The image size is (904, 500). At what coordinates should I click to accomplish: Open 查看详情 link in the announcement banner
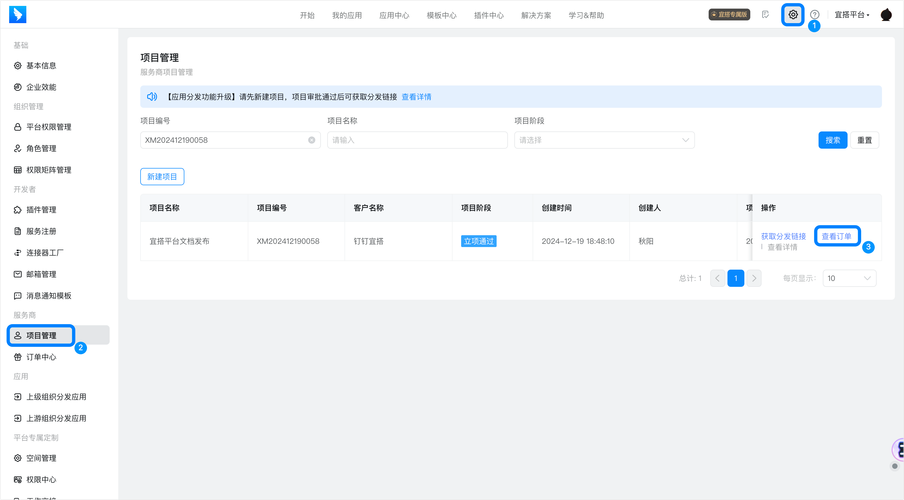pos(416,97)
